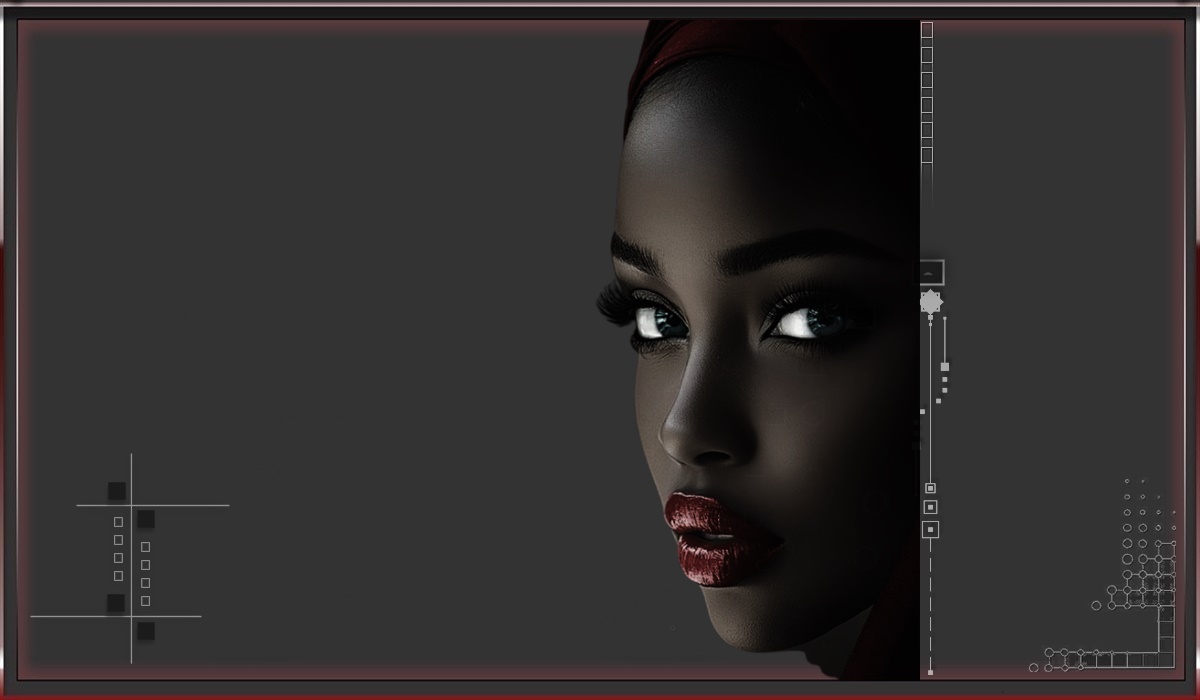Select the dark square above the upper crossbar
Viewport: 1200px width, 700px height.
pyautogui.click(x=117, y=491)
